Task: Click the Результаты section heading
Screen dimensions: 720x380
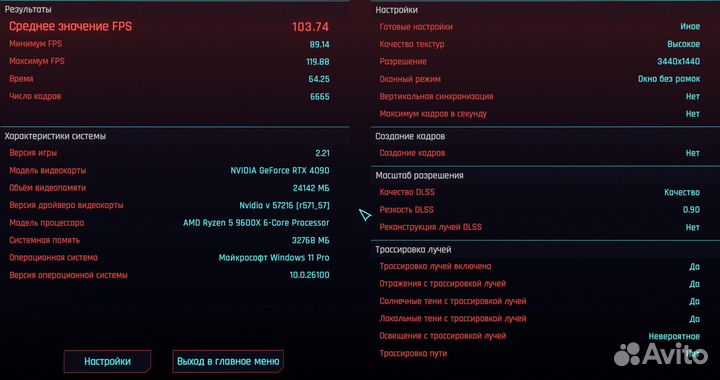Action: [28, 9]
